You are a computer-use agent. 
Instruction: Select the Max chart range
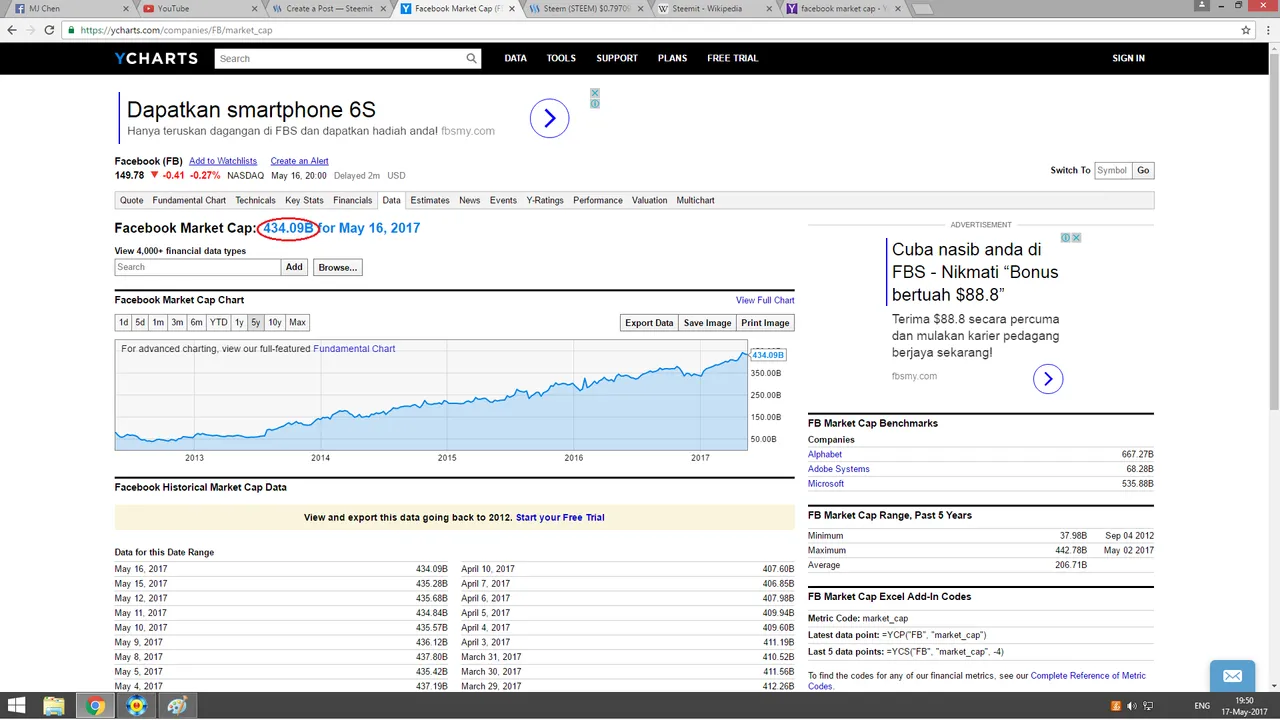[297, 323]
